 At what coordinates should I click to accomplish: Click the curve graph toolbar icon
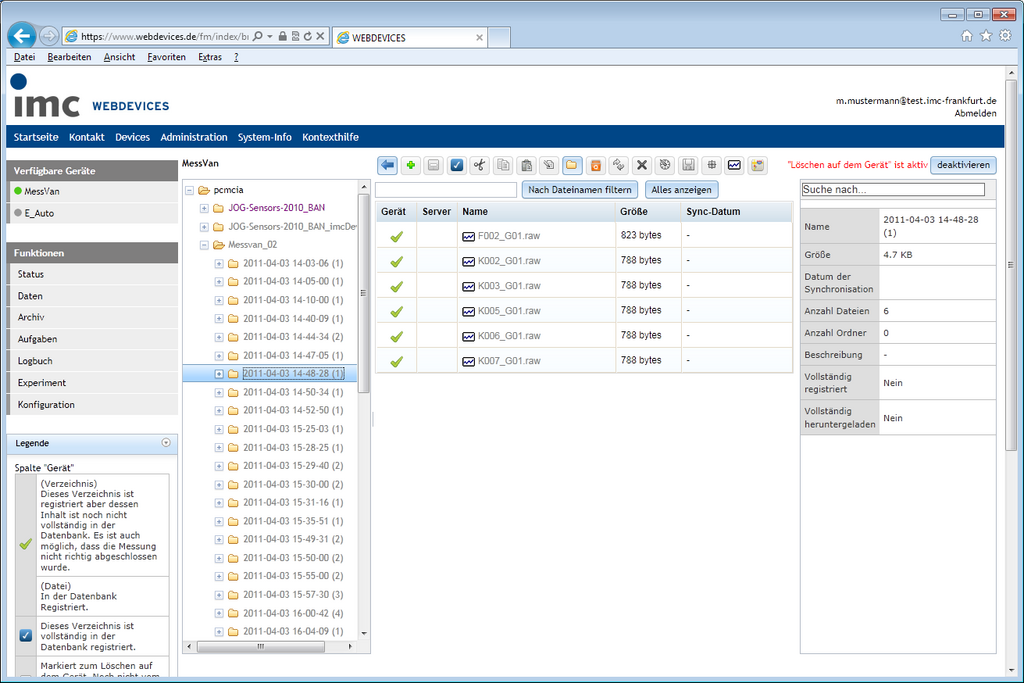pos(734,165)
